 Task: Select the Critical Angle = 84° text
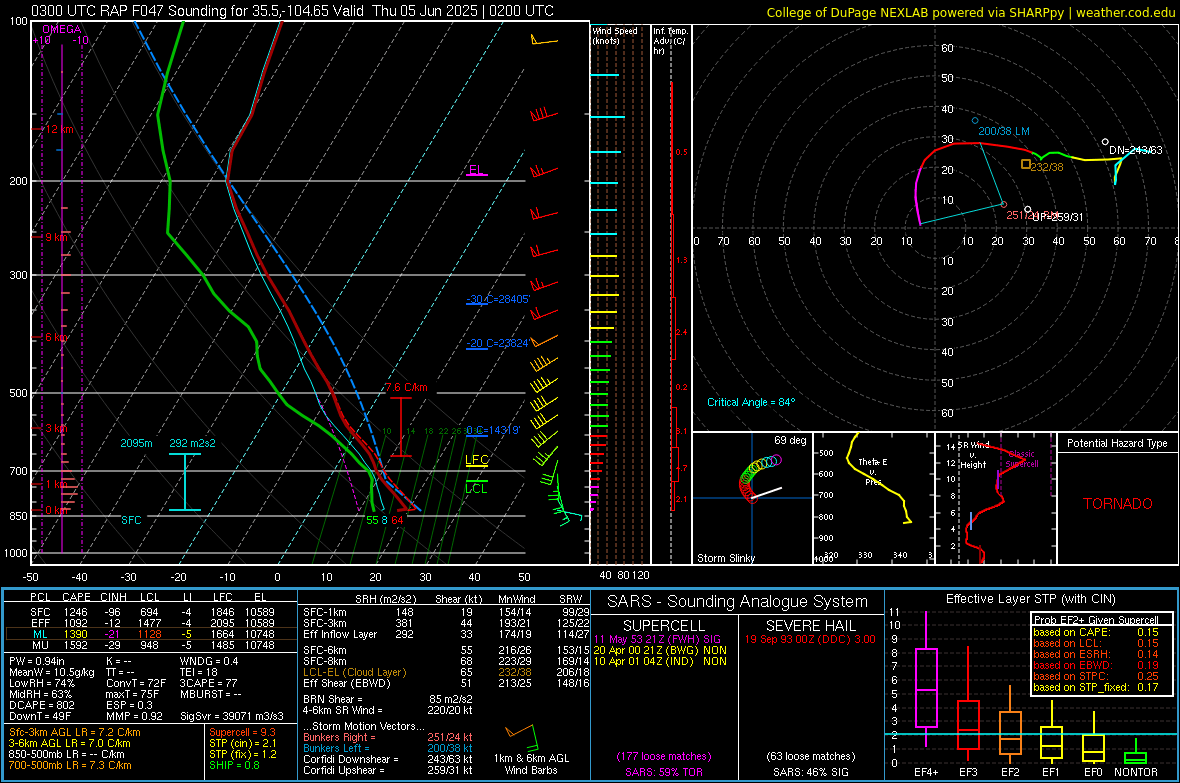(x=751, y=403)
